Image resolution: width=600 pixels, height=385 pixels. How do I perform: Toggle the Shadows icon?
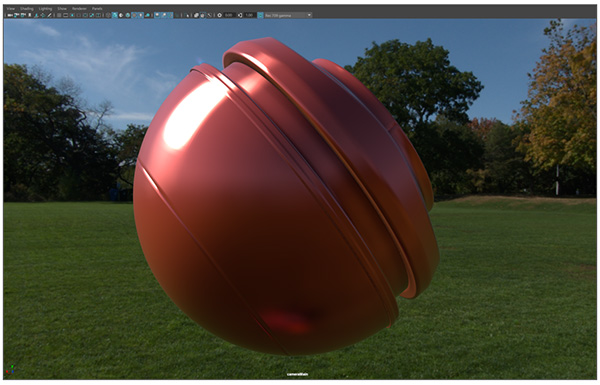[147, 15]
